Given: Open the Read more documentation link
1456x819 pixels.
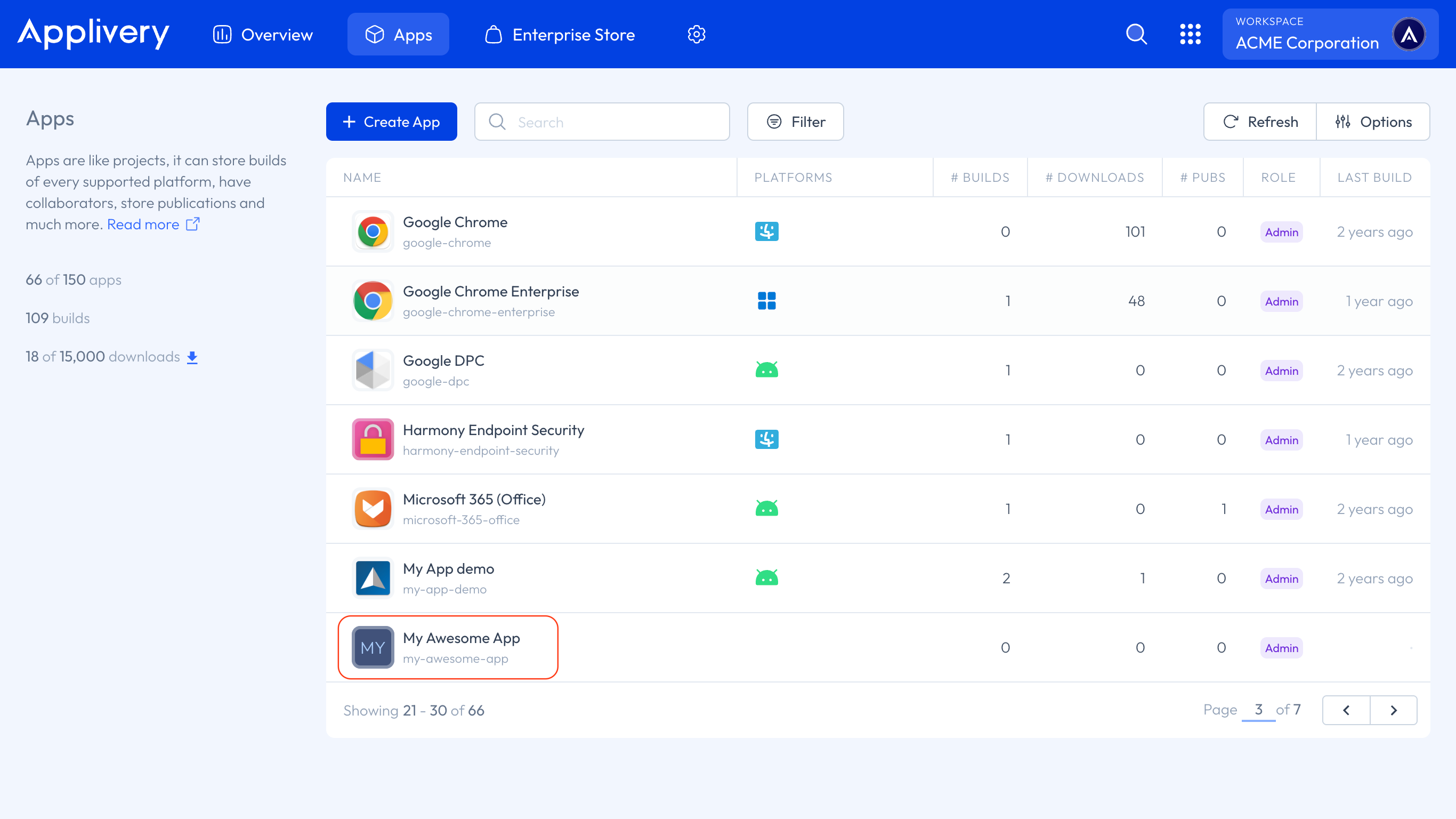Looking at the screenshot, I should pyautogui.click(x=143, y=224).
